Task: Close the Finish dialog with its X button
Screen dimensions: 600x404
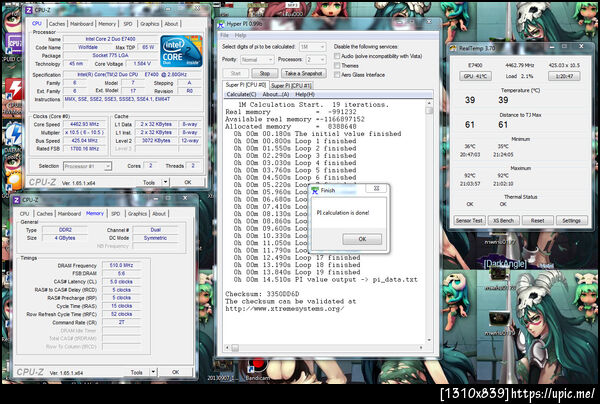Action: (x=376, y=188)
